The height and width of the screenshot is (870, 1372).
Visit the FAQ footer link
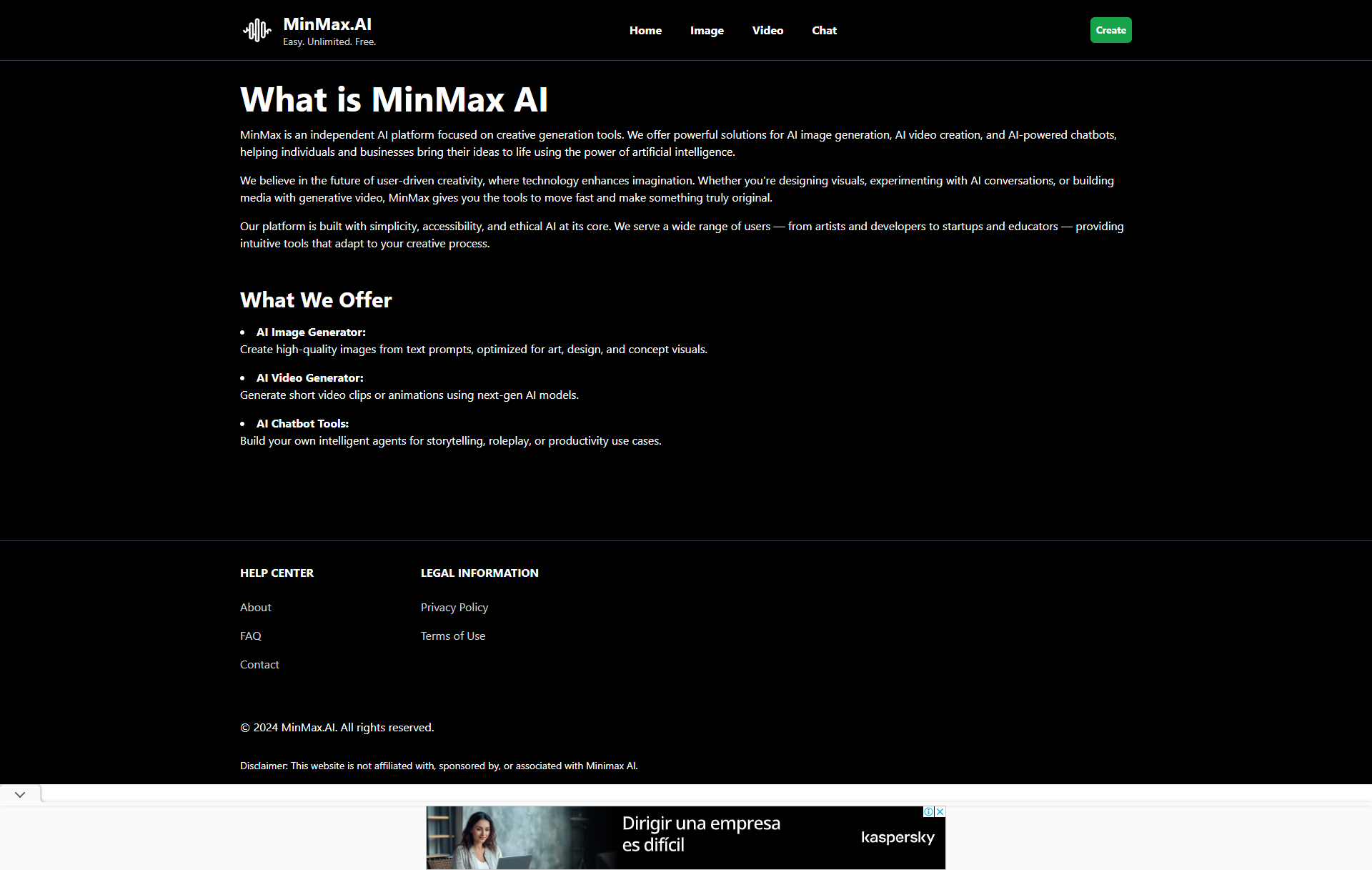[250, 636]
